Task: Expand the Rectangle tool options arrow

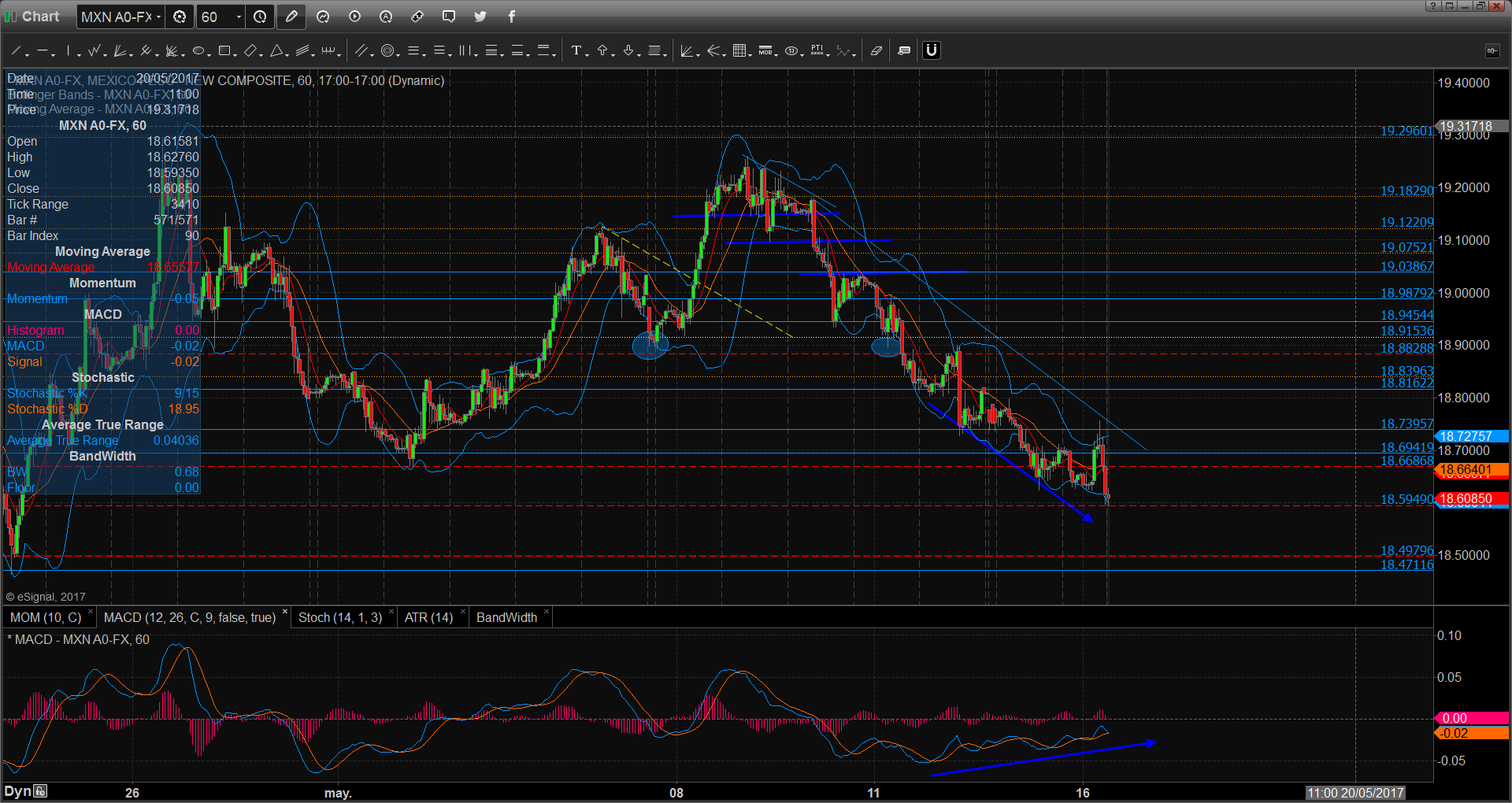Action: (x=235, y=54)
